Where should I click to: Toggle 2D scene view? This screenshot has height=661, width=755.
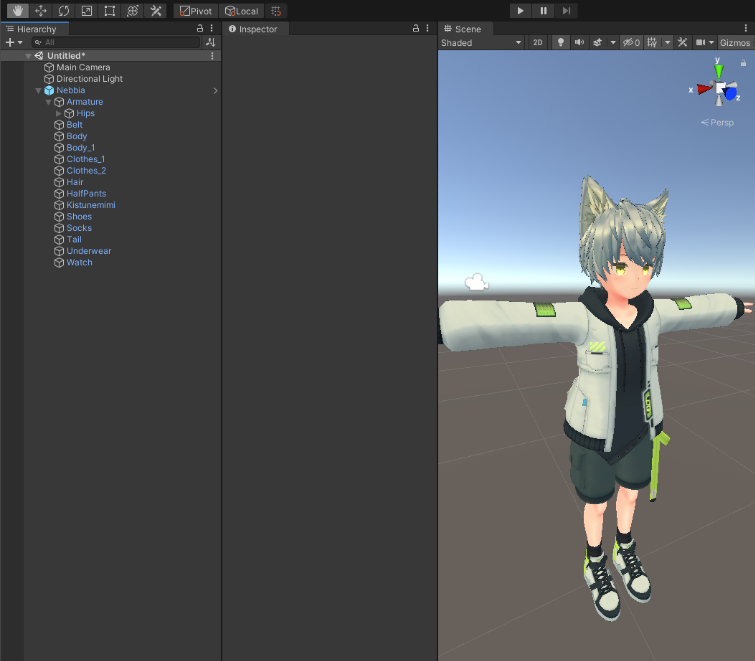[537, 43]
